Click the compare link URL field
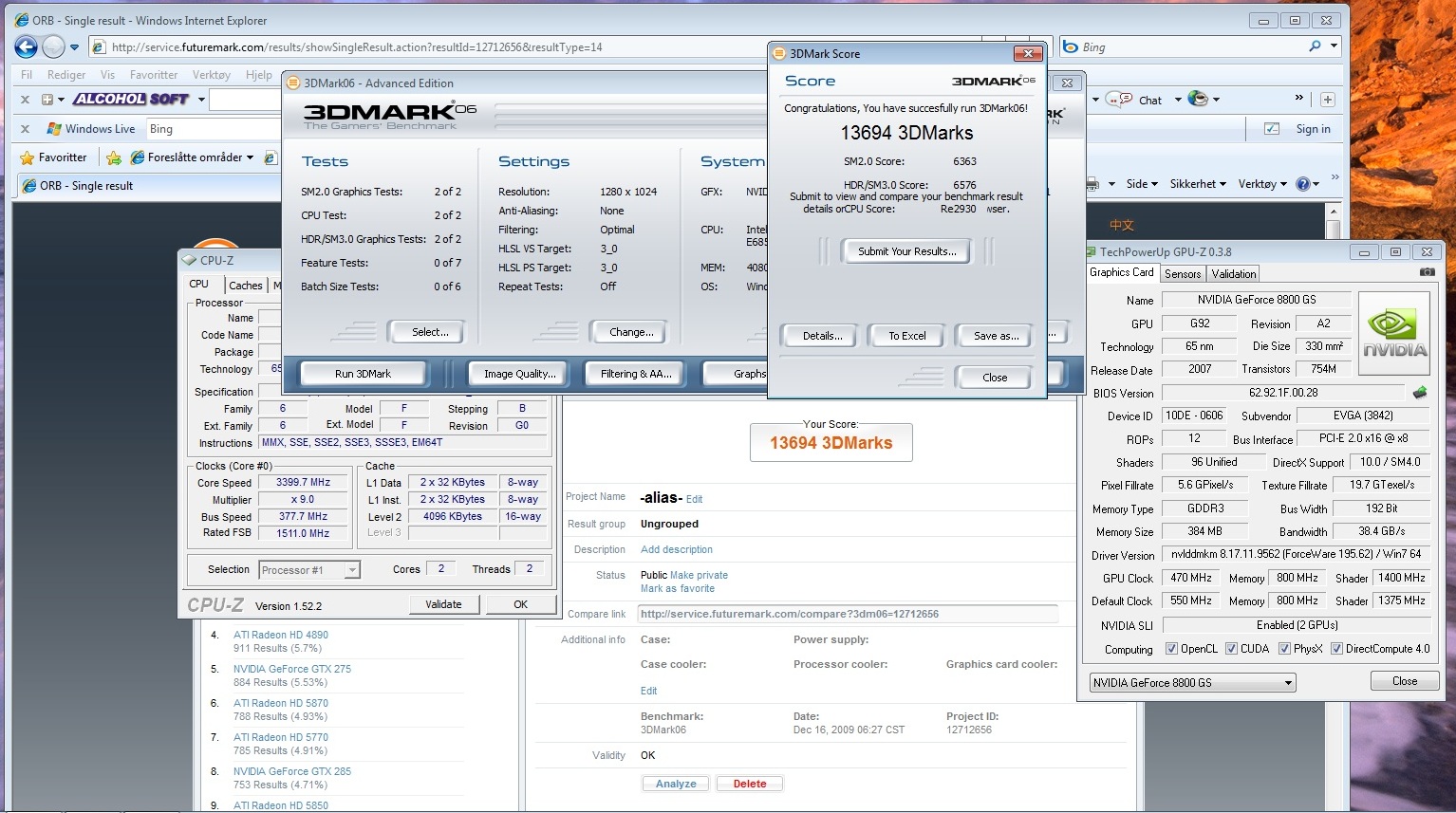 [849, 614]
